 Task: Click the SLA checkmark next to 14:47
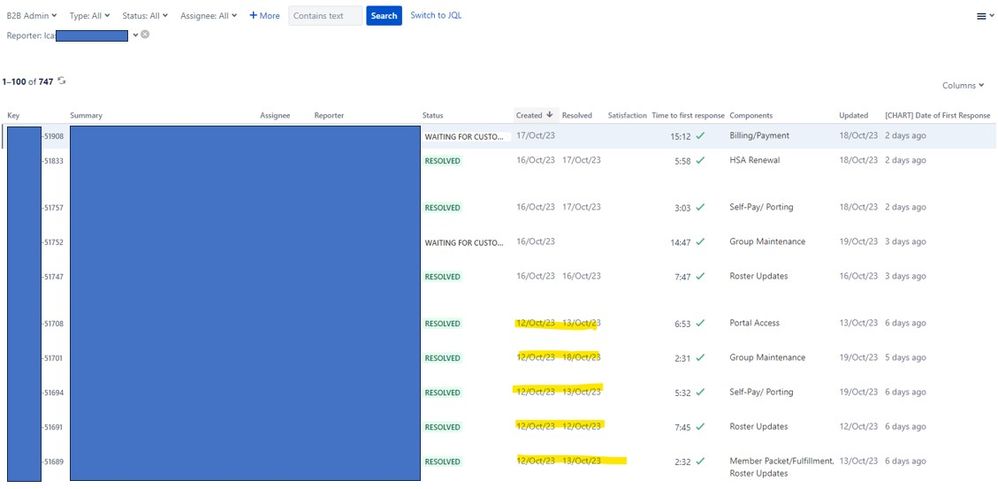pyautogui.click(x=700, y=241)
